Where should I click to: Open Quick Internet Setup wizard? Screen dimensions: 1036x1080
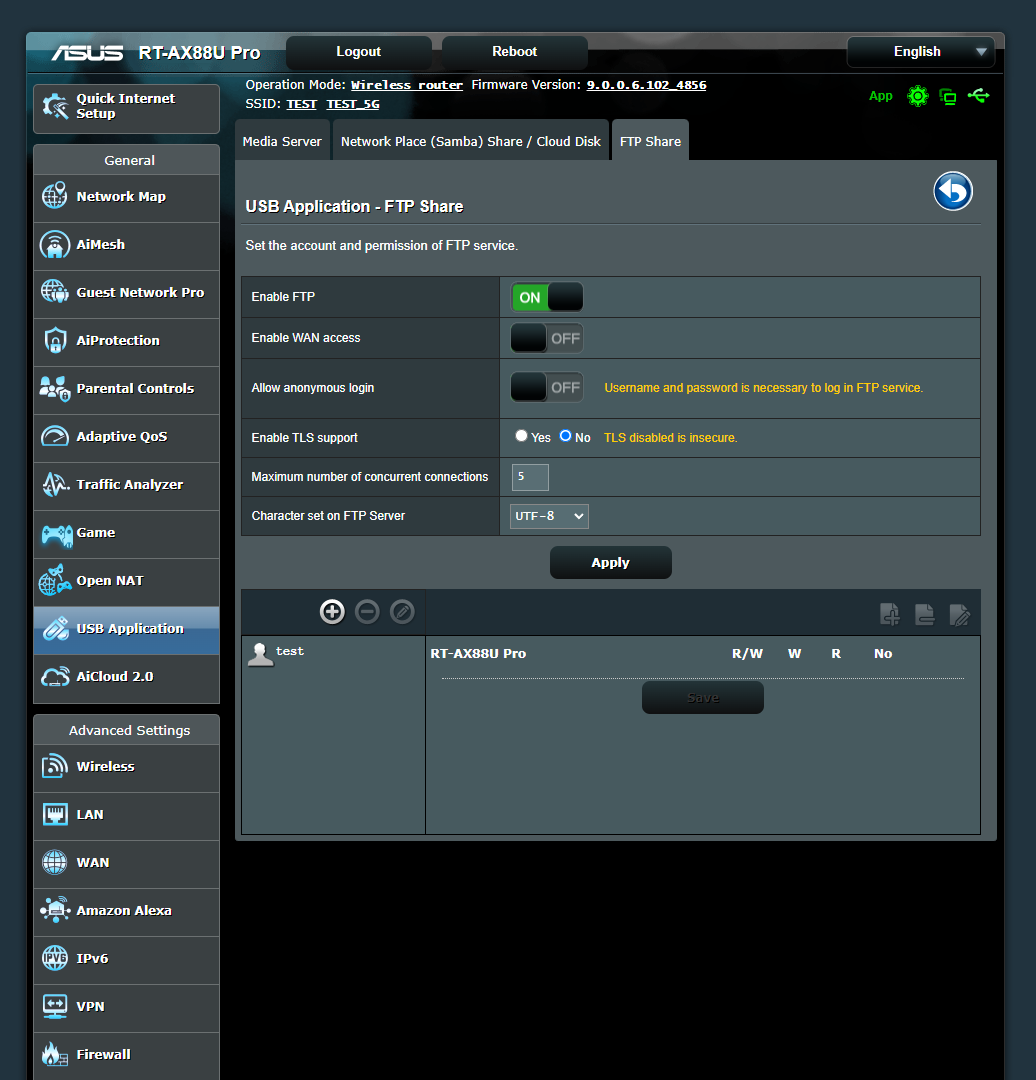tap(126, 108)
